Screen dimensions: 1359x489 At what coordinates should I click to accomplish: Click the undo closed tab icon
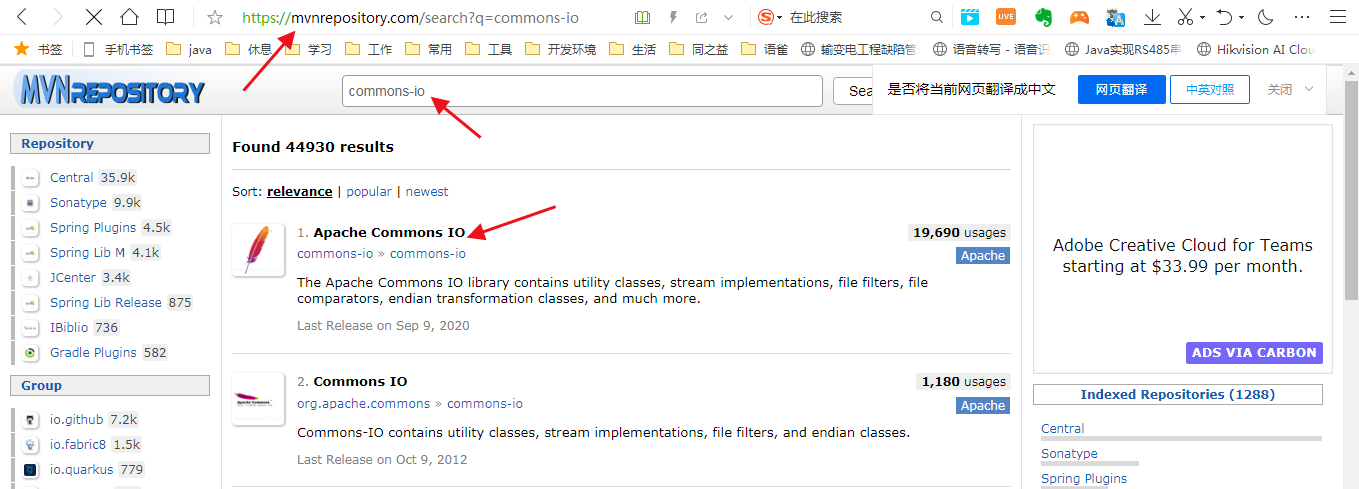(x=1224, y=17)
